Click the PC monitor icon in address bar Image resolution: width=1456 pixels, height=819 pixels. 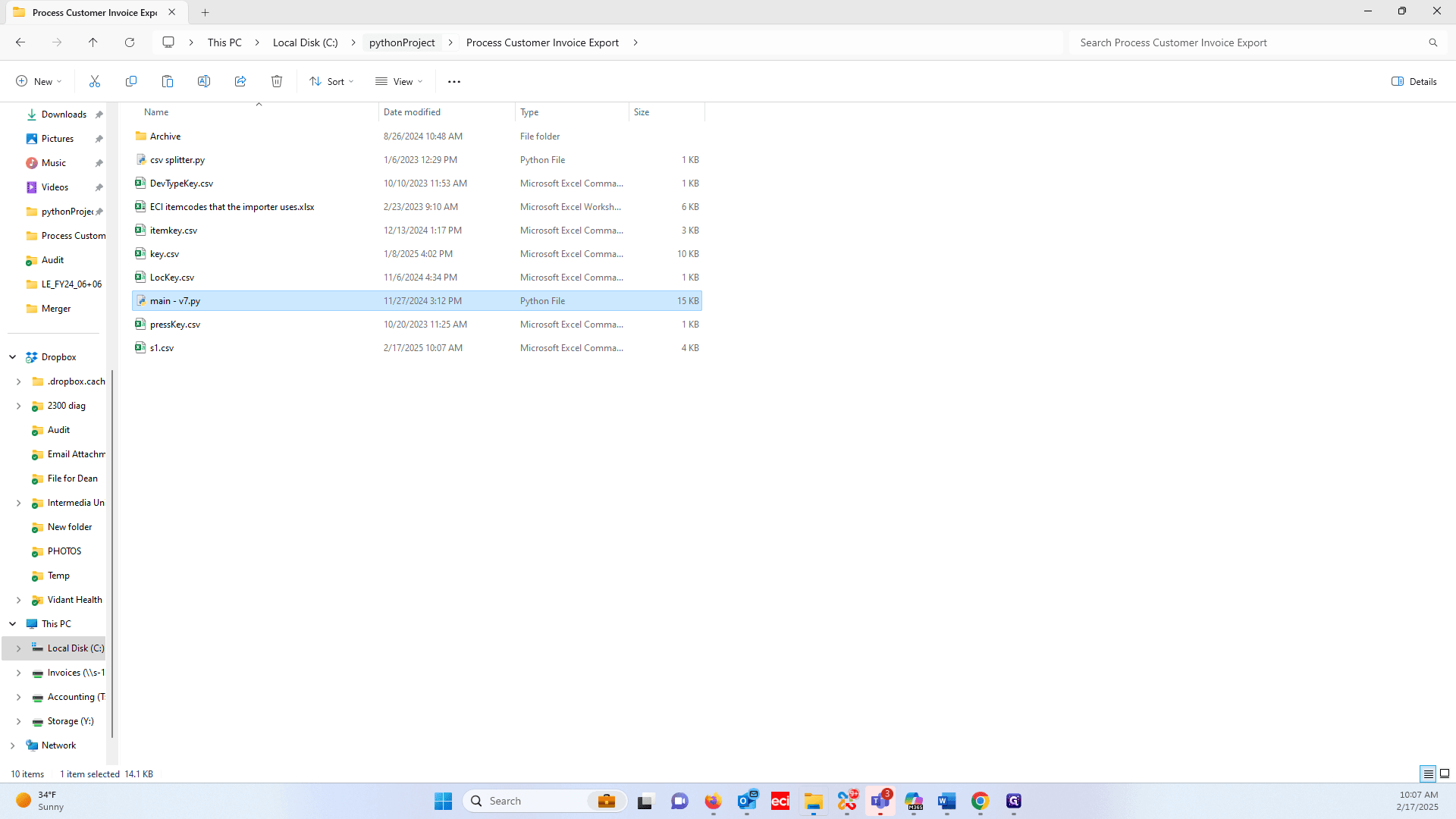click(168, 42)
